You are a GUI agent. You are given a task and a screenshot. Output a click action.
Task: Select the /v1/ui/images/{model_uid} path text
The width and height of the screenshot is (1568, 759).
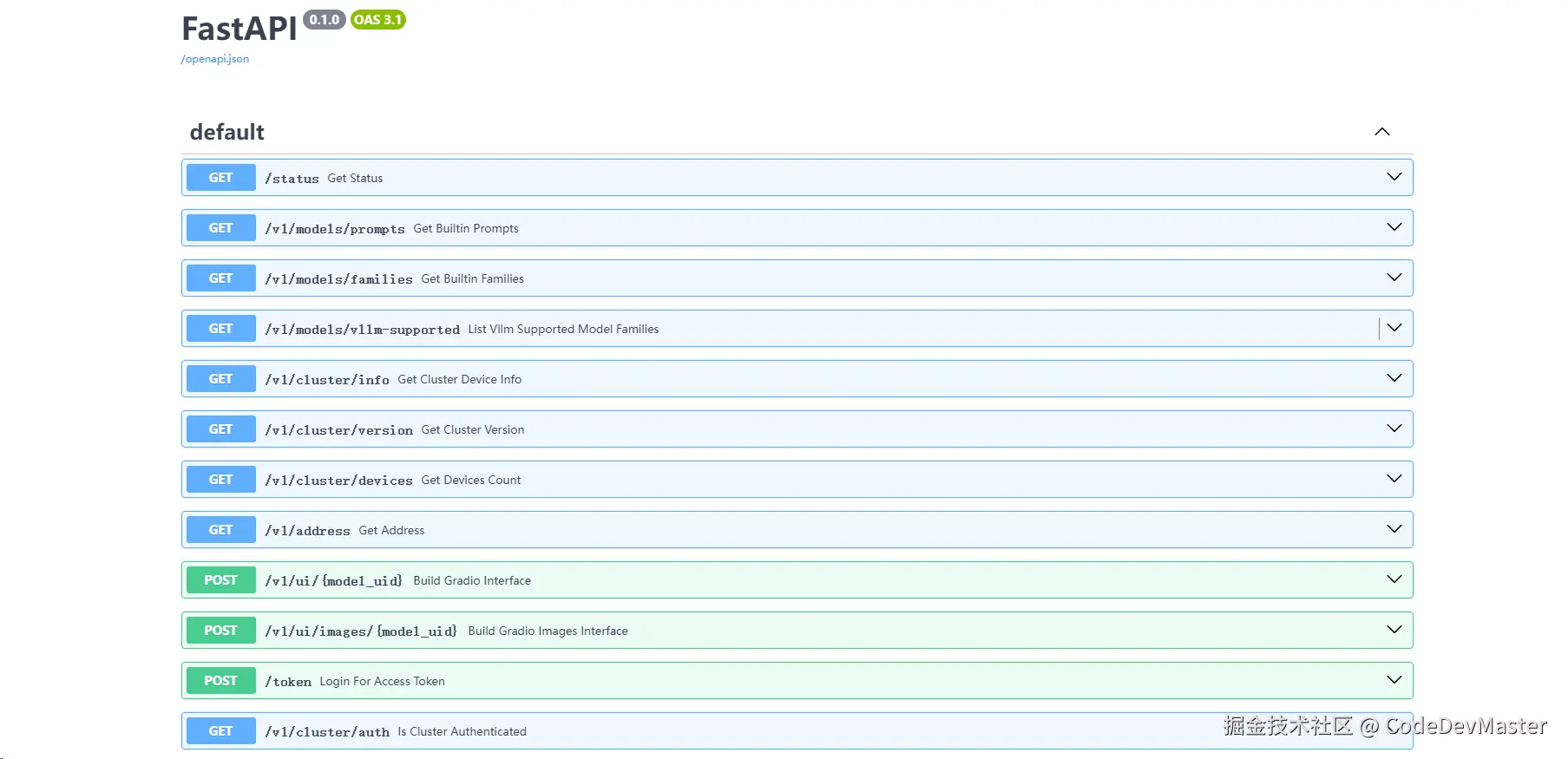point(361,631)
